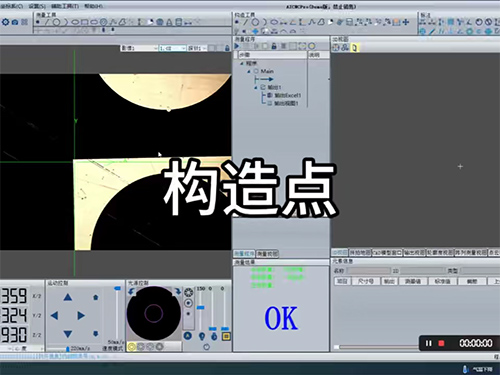500x375 pixels.
Task: Move stage left with the left arrow
Action: click(x=54, y=315)
